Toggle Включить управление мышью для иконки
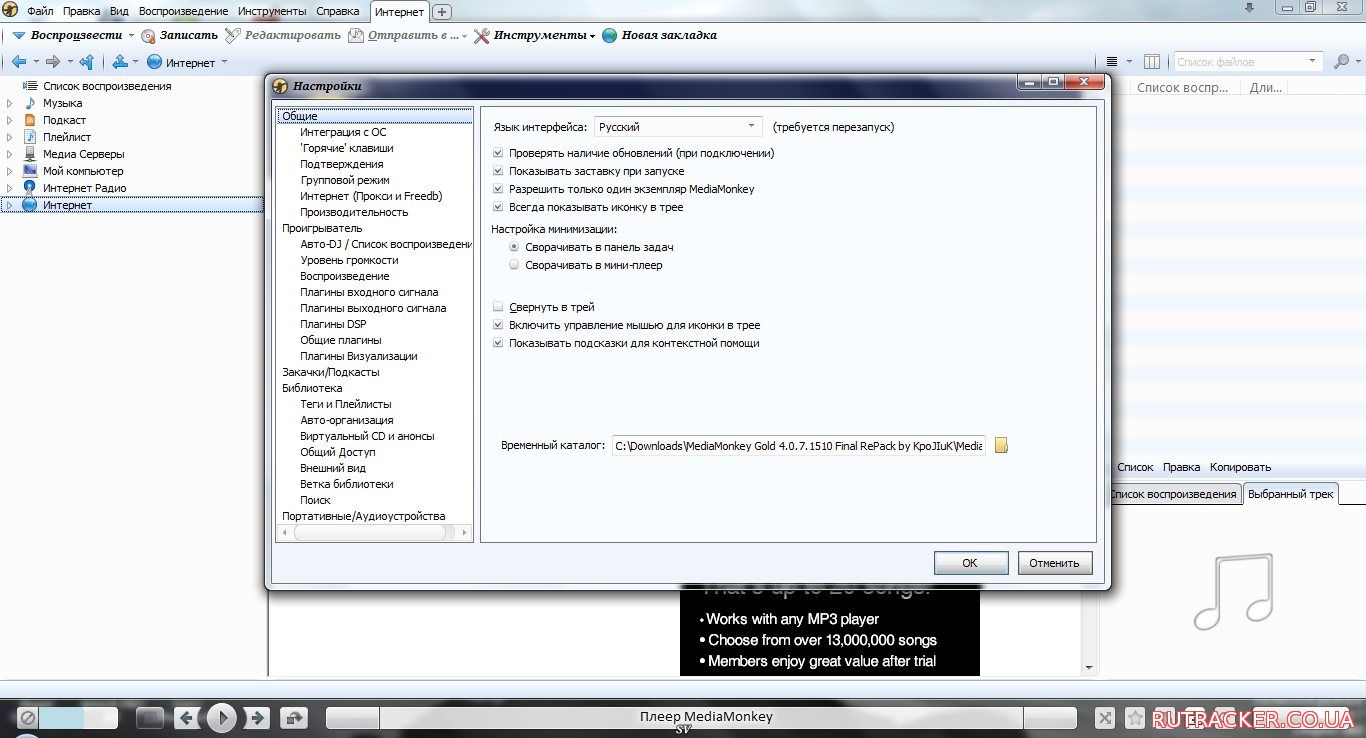 (498, 325)
